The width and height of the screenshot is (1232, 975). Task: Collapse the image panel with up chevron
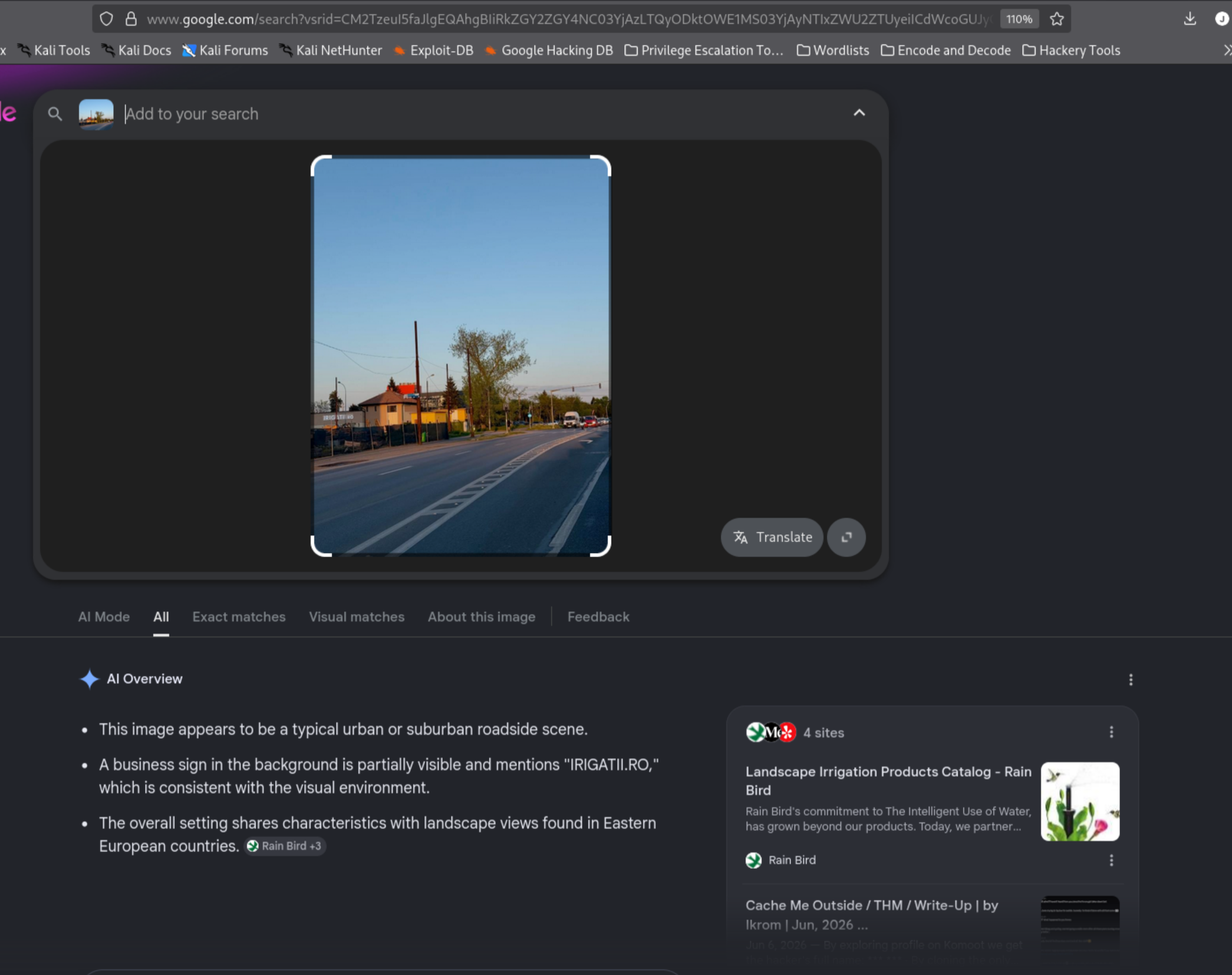coord(859,113)
